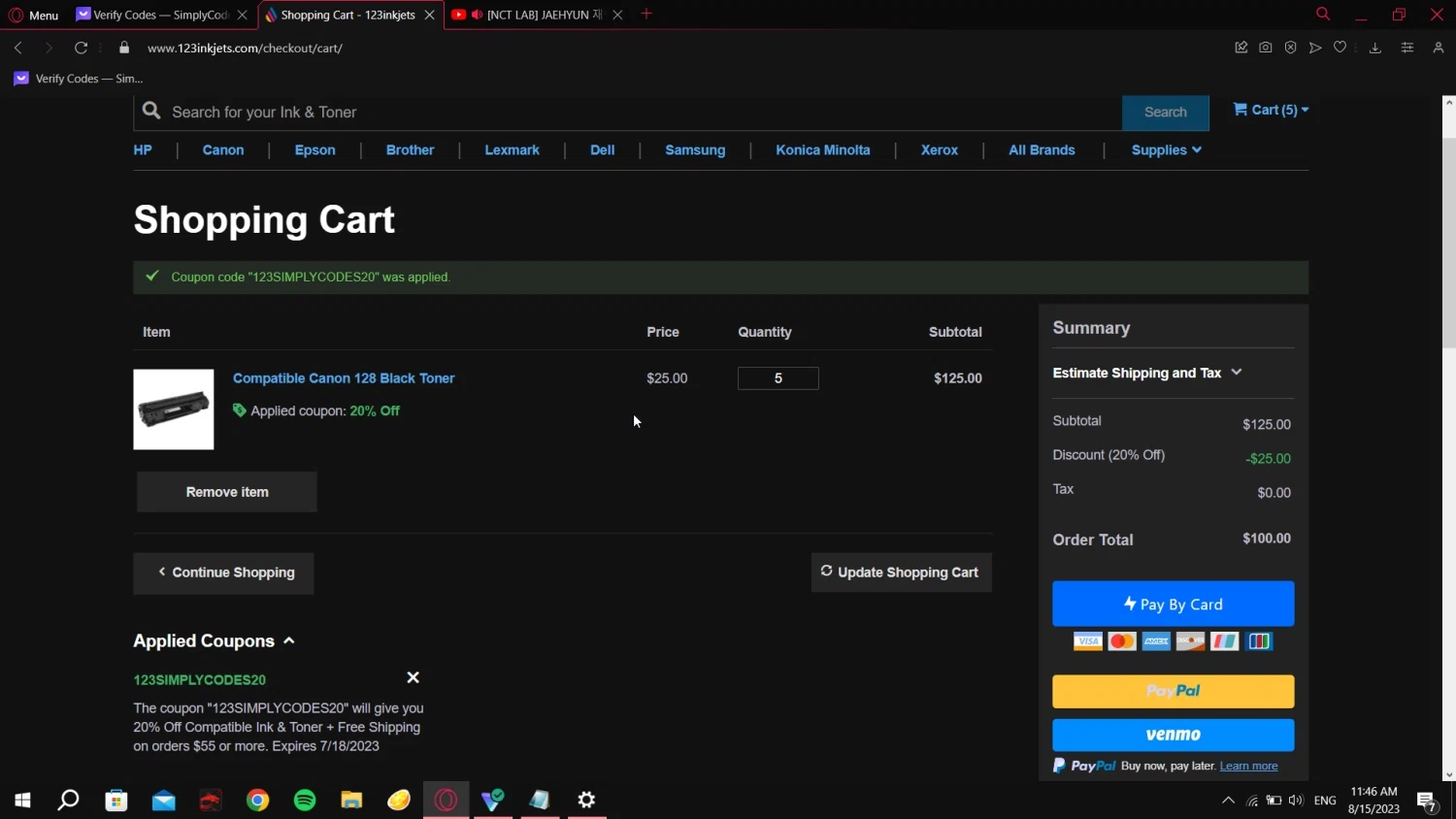The width and height of the screenshot is (1456, 819).
Task: Open the network tray icon
Action: point(1252,801)
